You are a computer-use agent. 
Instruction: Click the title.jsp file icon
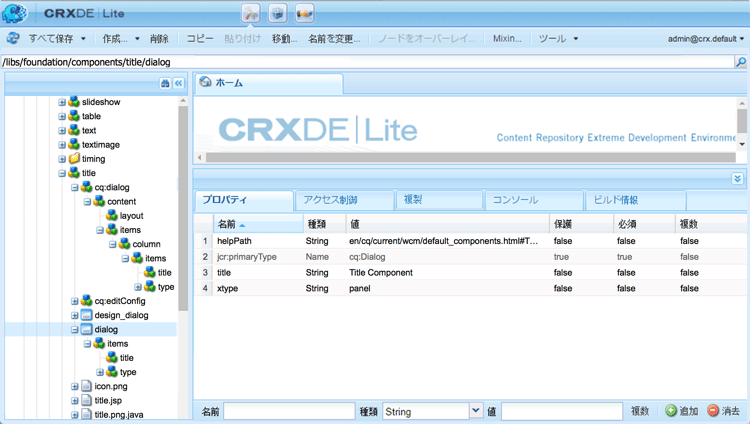point(87,401)
